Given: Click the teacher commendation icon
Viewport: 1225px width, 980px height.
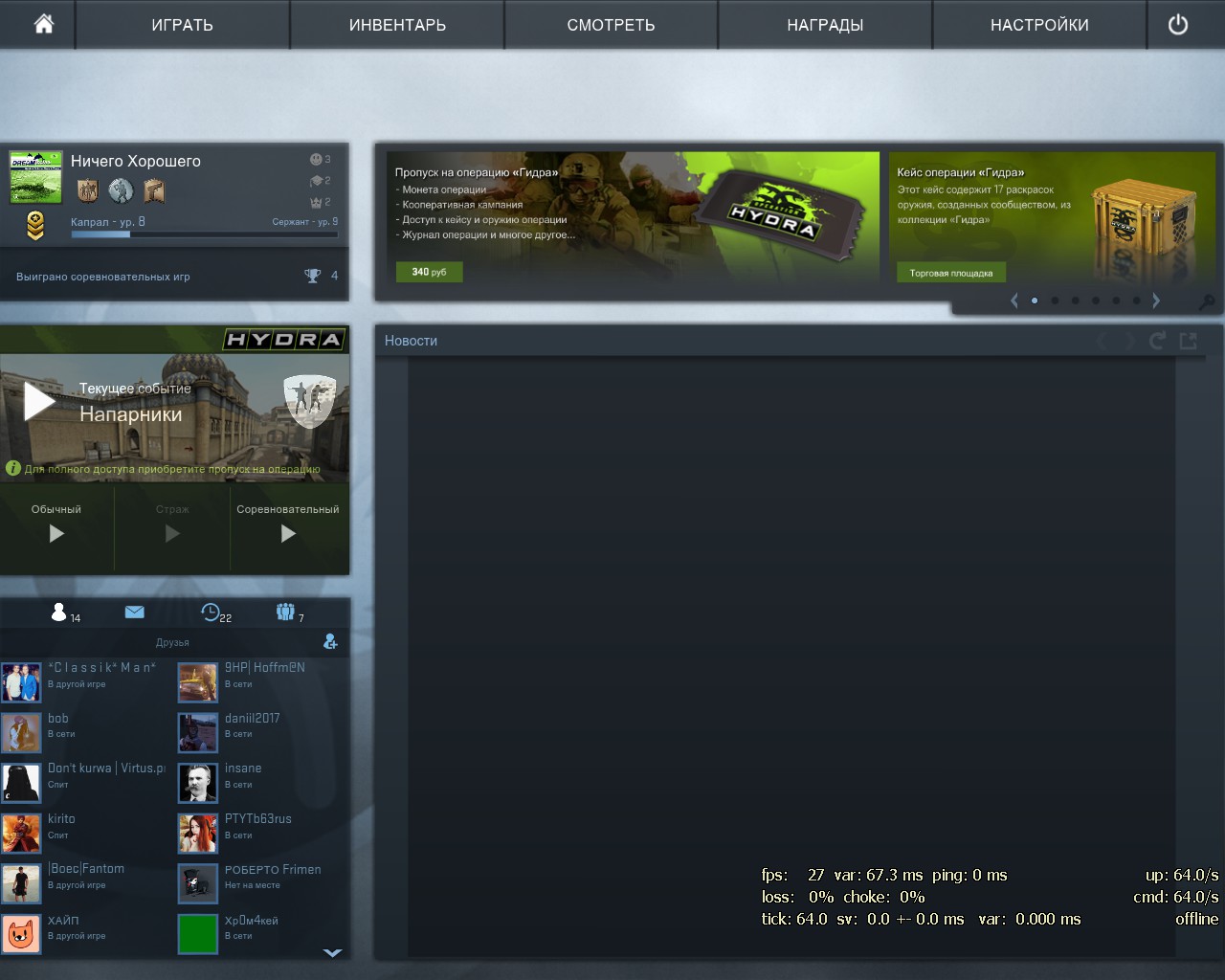Looking at the screenshot, I should click(x=316, y=181).
